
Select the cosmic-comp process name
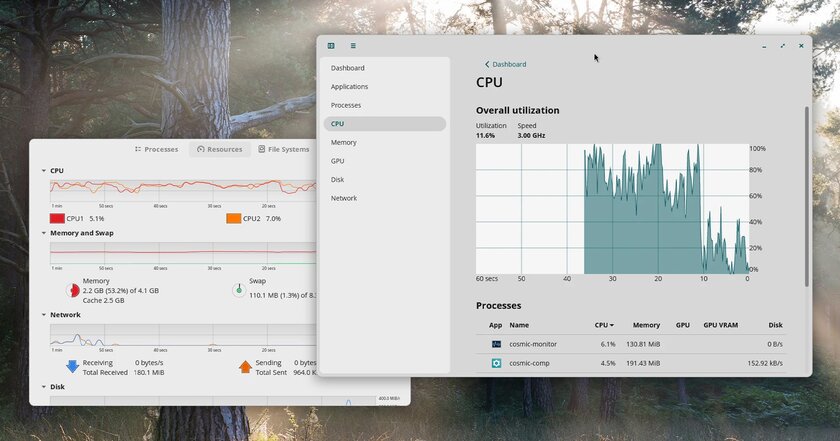pyautogui.click(x=529, y=363)
